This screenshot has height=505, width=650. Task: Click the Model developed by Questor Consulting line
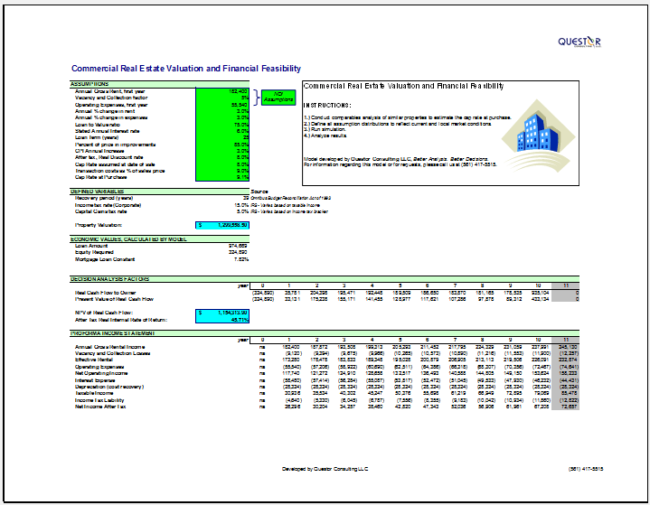[396, 159]
